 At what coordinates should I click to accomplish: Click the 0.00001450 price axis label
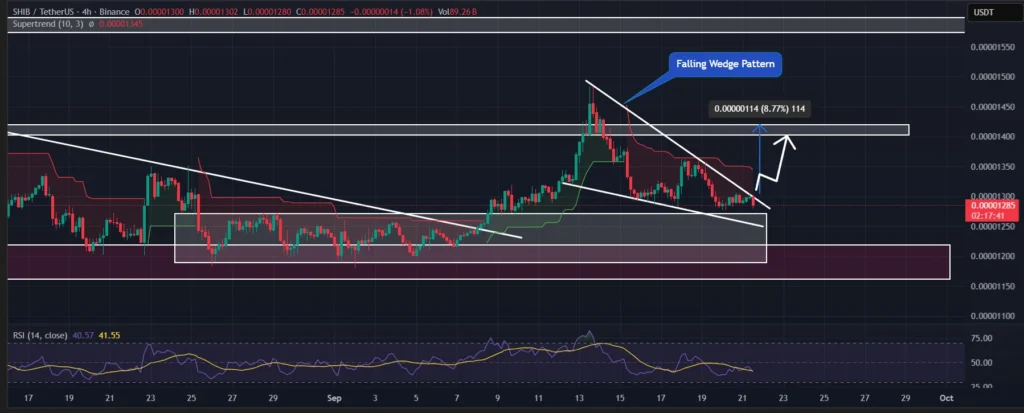pyautogui.click(x=992, y=107)
